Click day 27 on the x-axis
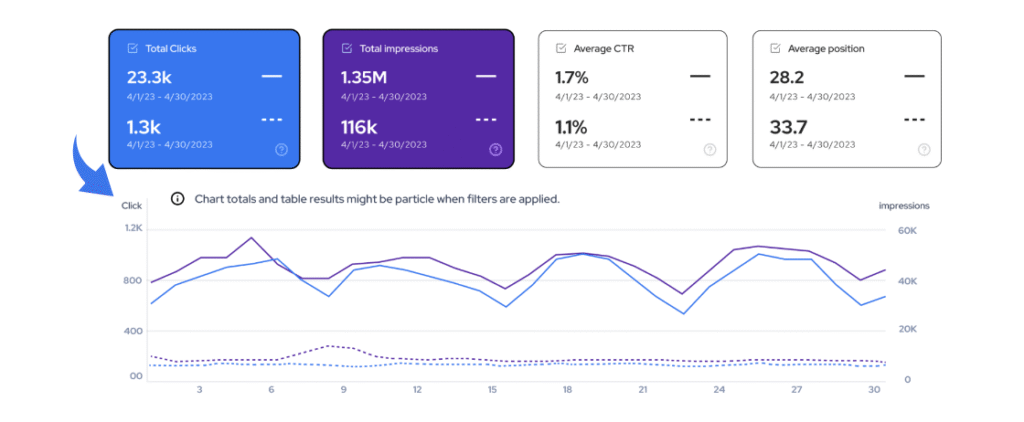The height and width of the screenshot is (422, 1024). (x=796, y=389)
